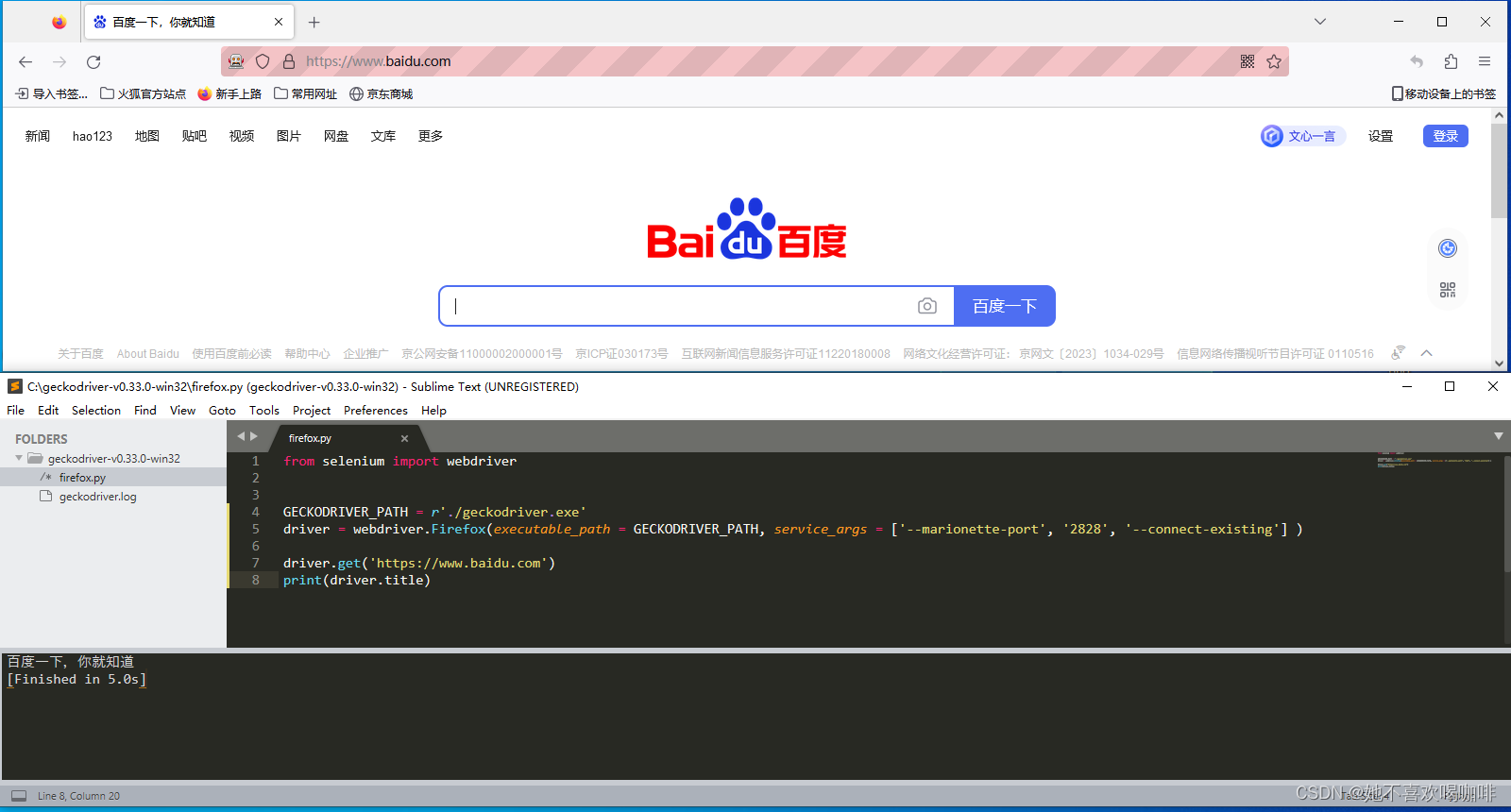Go back in Firefox navigation
Image resolution: width=1511 pixels, height=812 pixels.
point(25,61)
